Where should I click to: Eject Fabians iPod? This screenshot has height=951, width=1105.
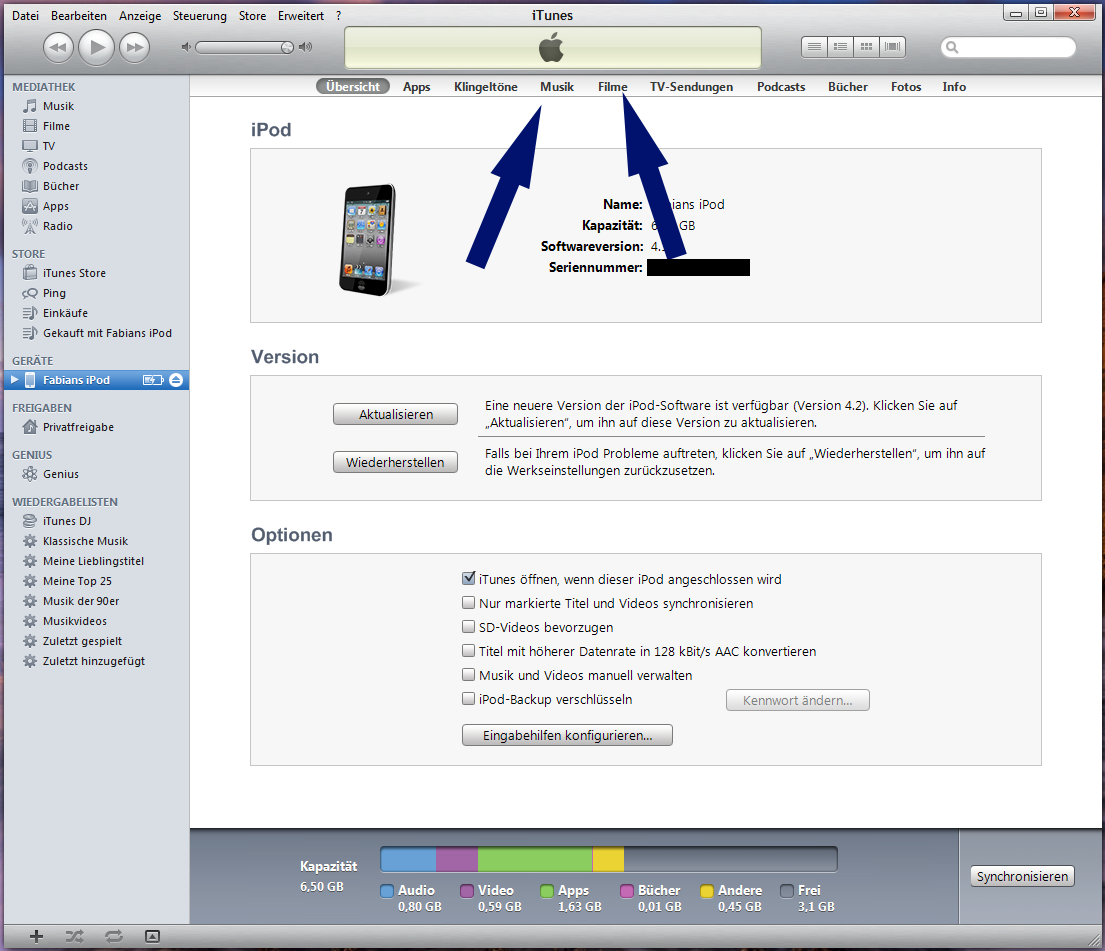coord(176,380)
